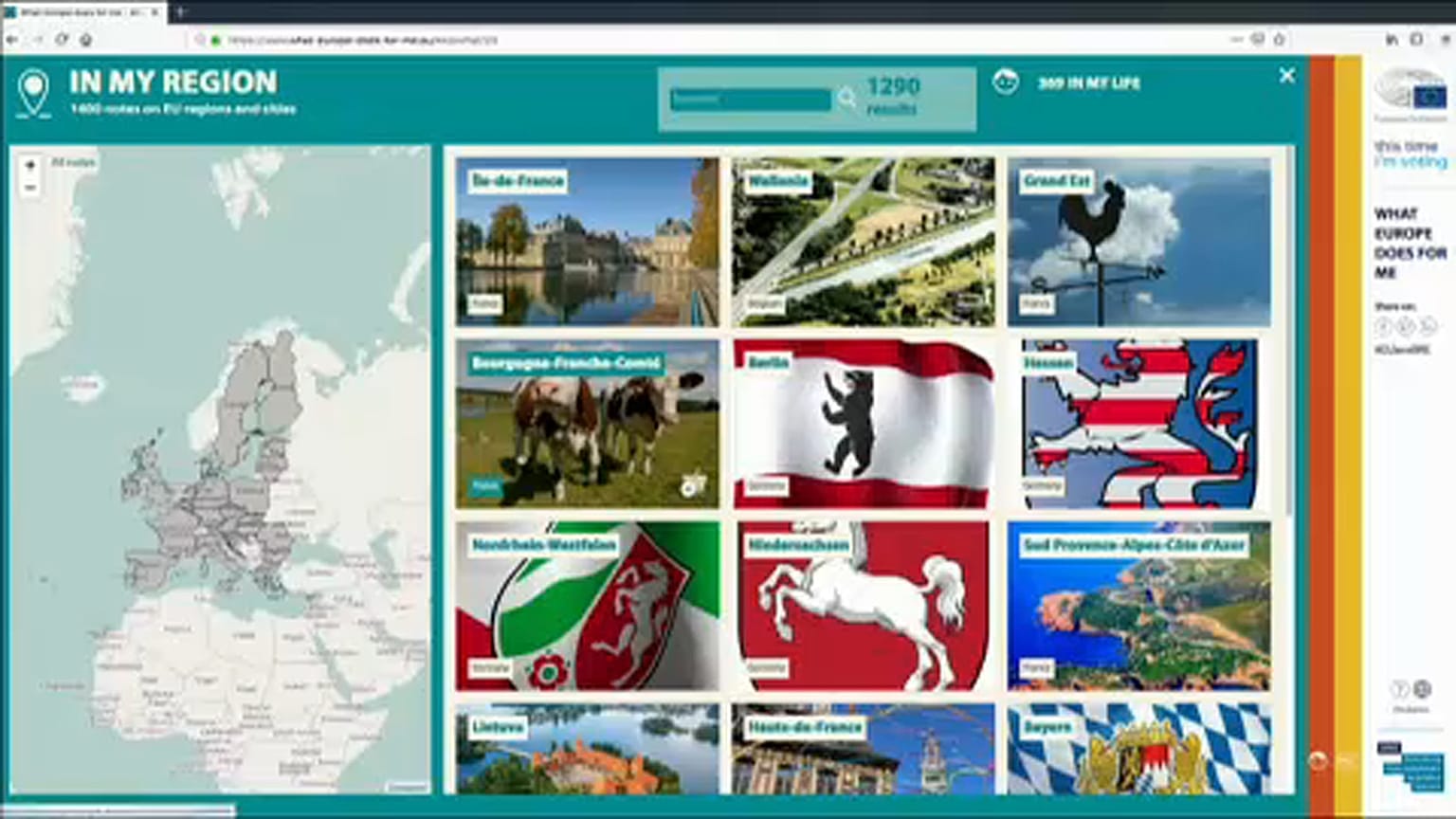The height and width of the screenshot is (819, 1456).
Task: Go forward in browser
Action: point(38,40)
